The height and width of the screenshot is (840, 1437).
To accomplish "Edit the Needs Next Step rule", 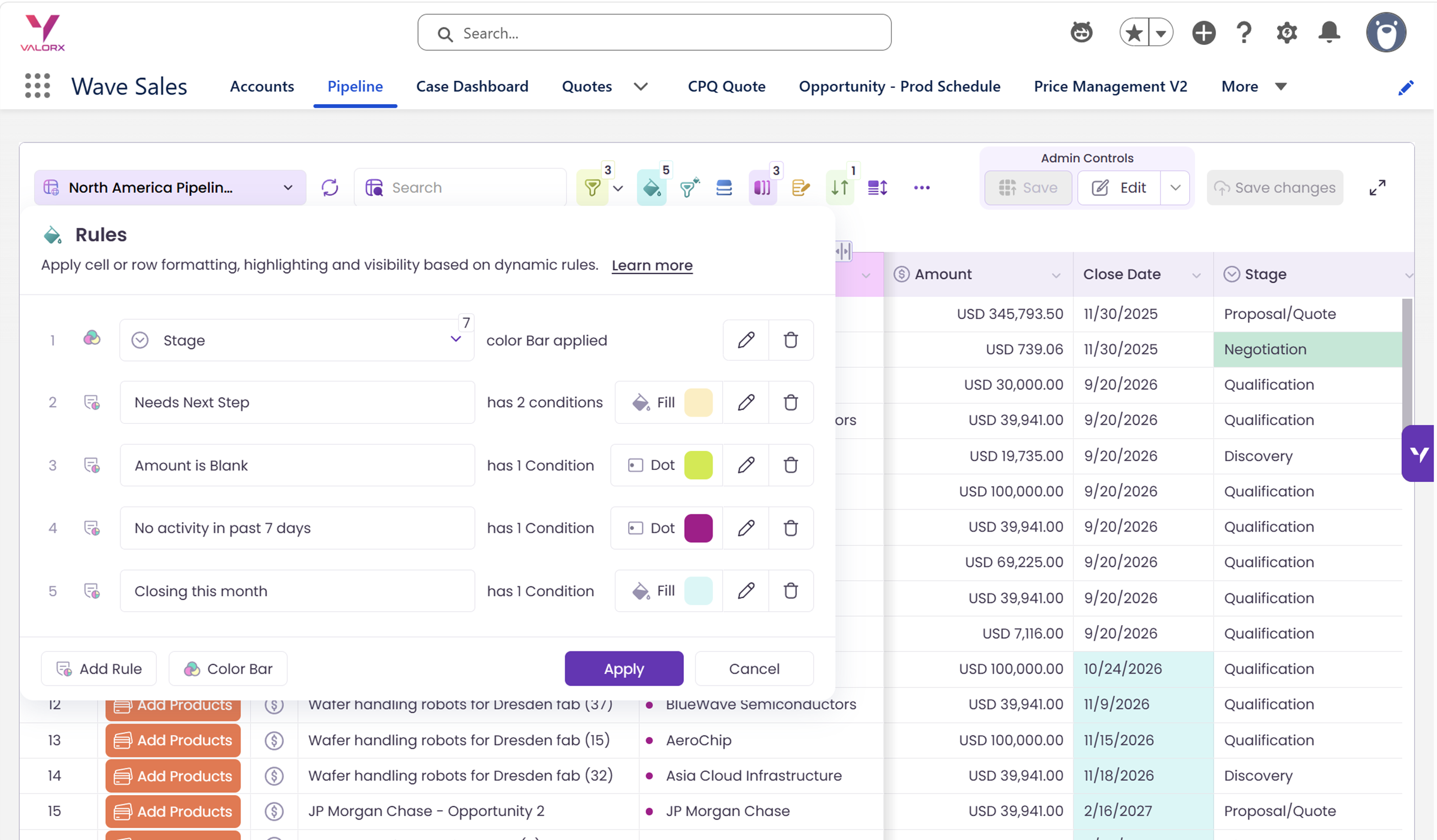I will pos(746,402).
